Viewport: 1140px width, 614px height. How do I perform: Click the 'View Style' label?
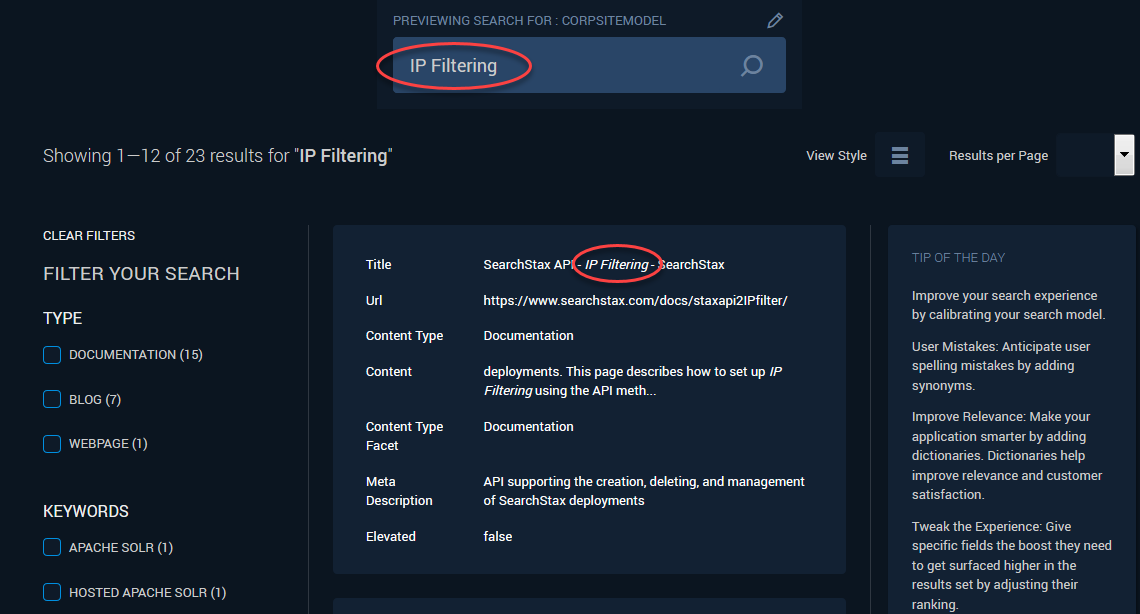pos(836,155)
